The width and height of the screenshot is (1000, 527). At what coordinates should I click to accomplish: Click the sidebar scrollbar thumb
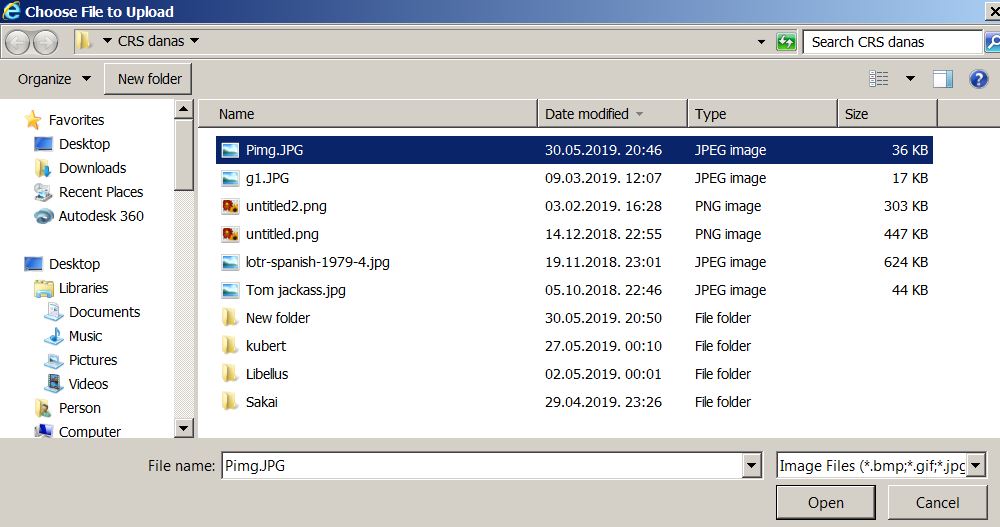pyautogui.click(x=184, y=155)
